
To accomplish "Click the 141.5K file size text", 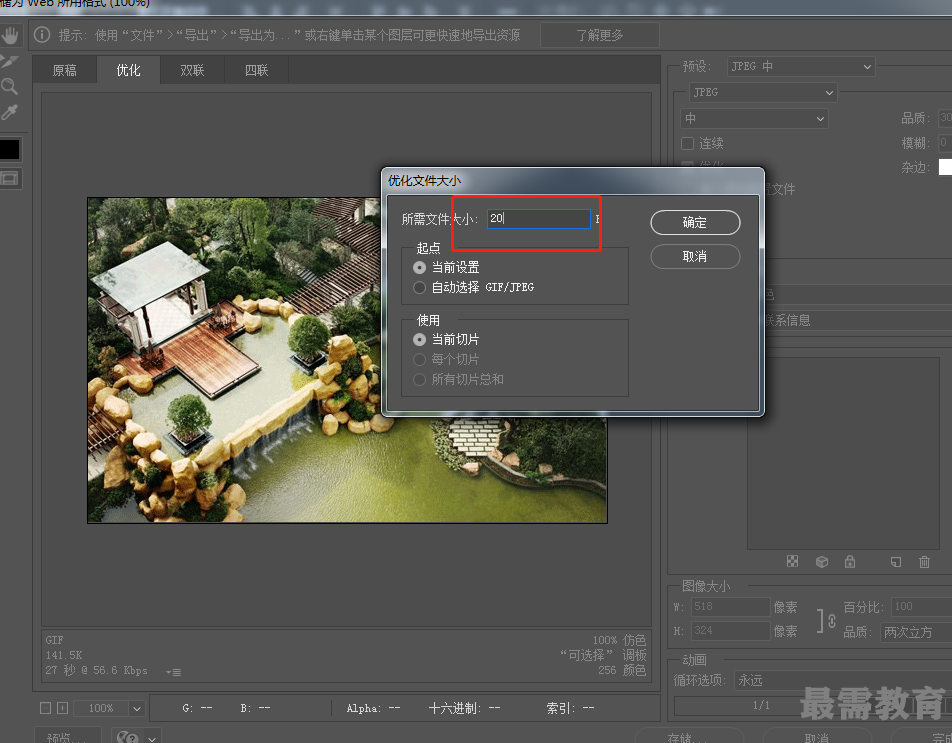I will tap(64, 656).
